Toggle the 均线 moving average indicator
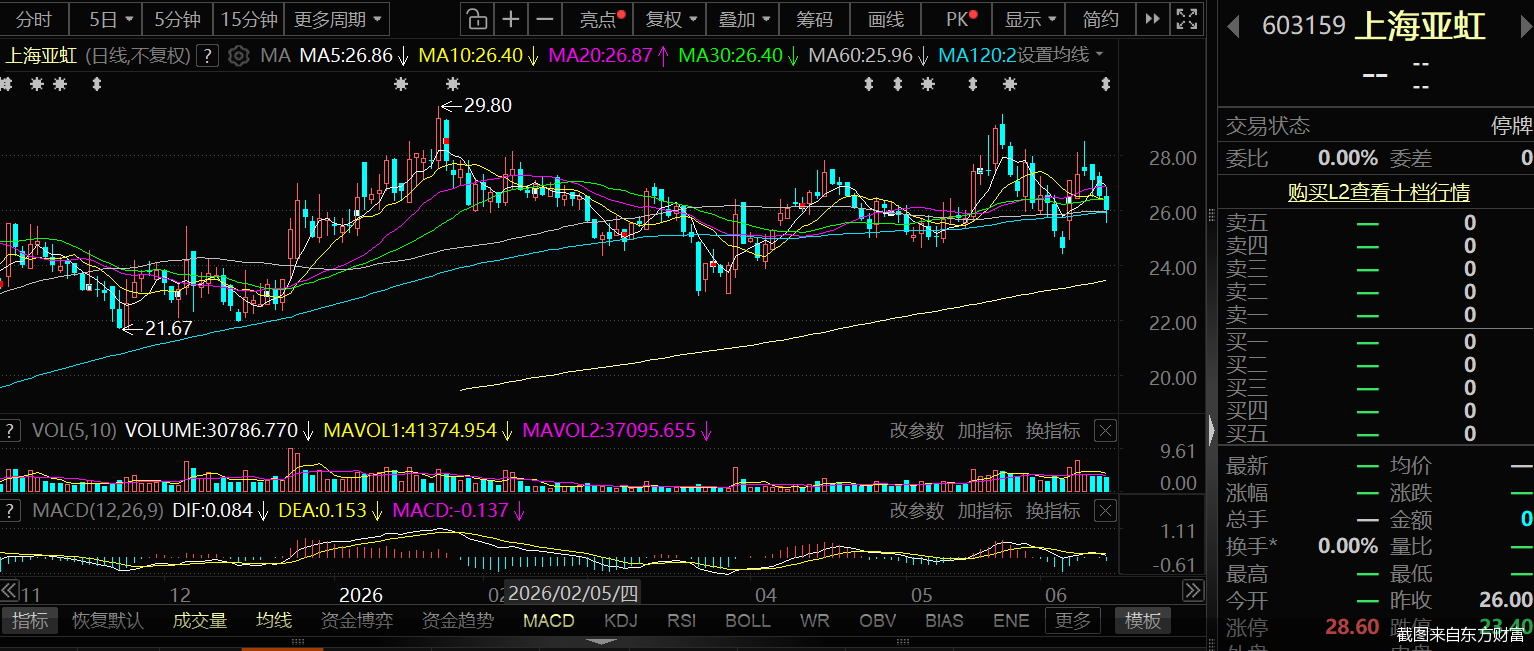This screenshot has height=651, width=1534. 274,621
